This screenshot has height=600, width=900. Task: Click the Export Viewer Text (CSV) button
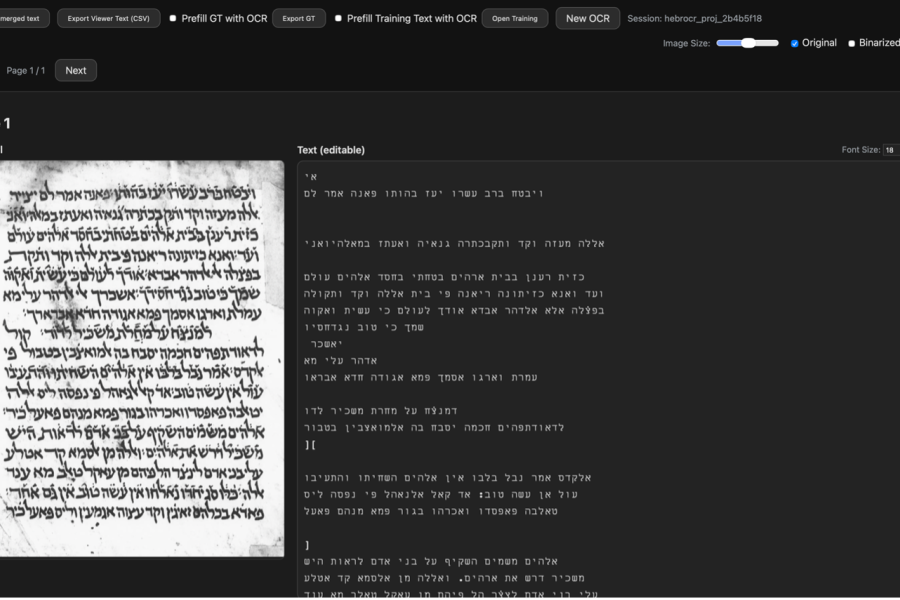click(x=108, y=18)
